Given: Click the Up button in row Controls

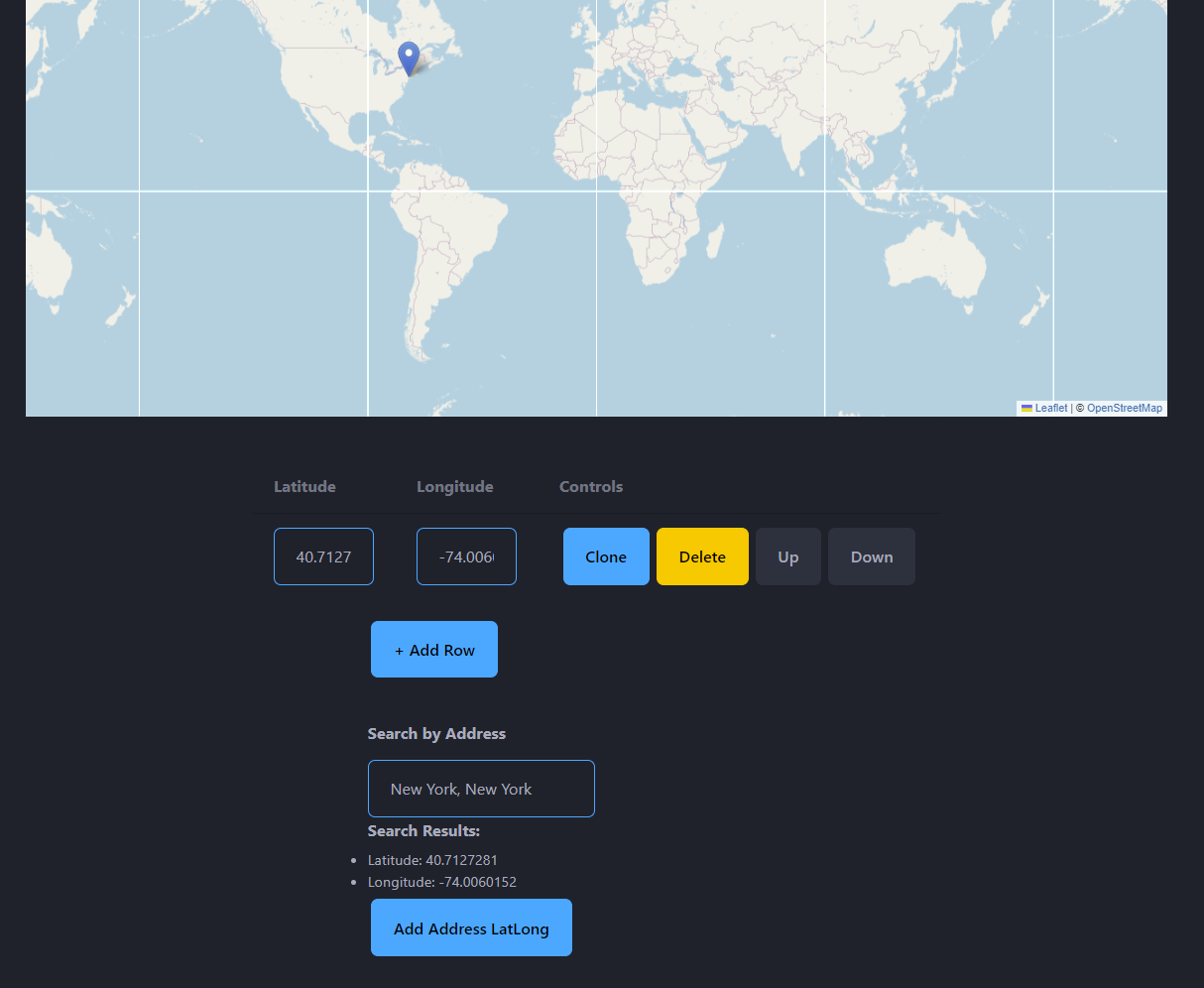Looking at the screenshot, I should point(788,556).
